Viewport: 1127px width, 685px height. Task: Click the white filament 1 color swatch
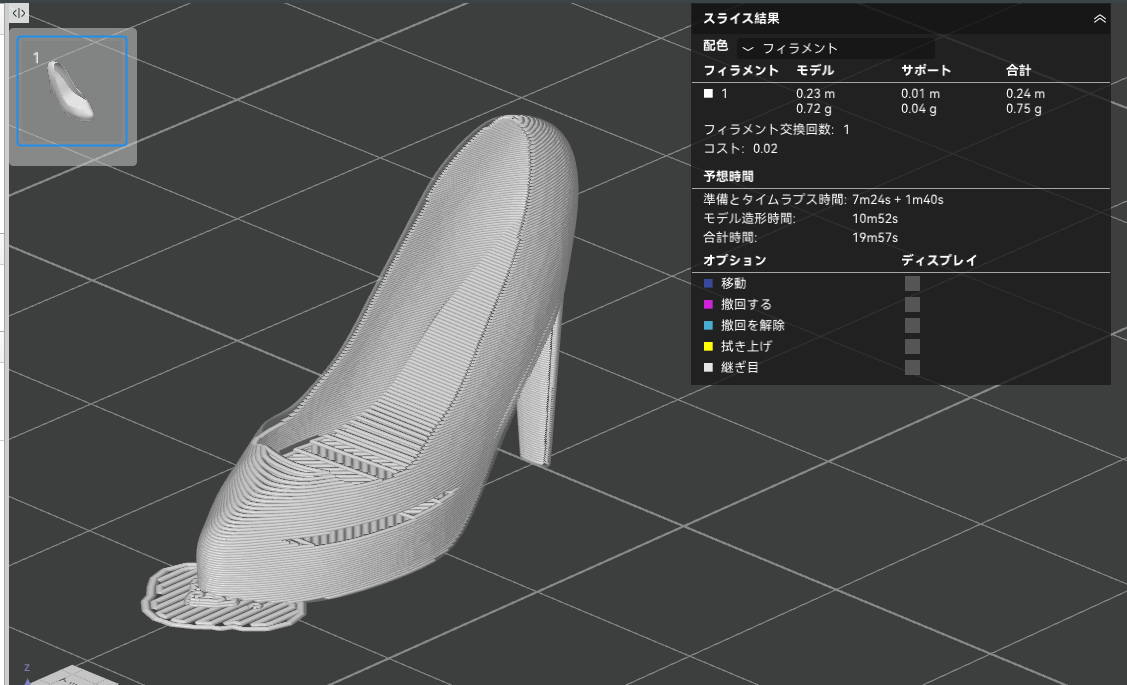(x=708, y=93)
